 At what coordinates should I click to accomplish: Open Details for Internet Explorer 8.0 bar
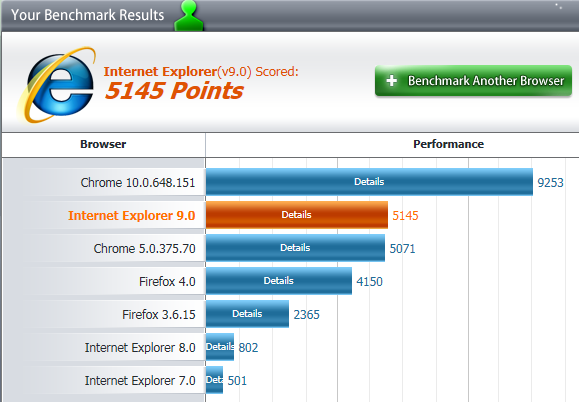(220, 347)
